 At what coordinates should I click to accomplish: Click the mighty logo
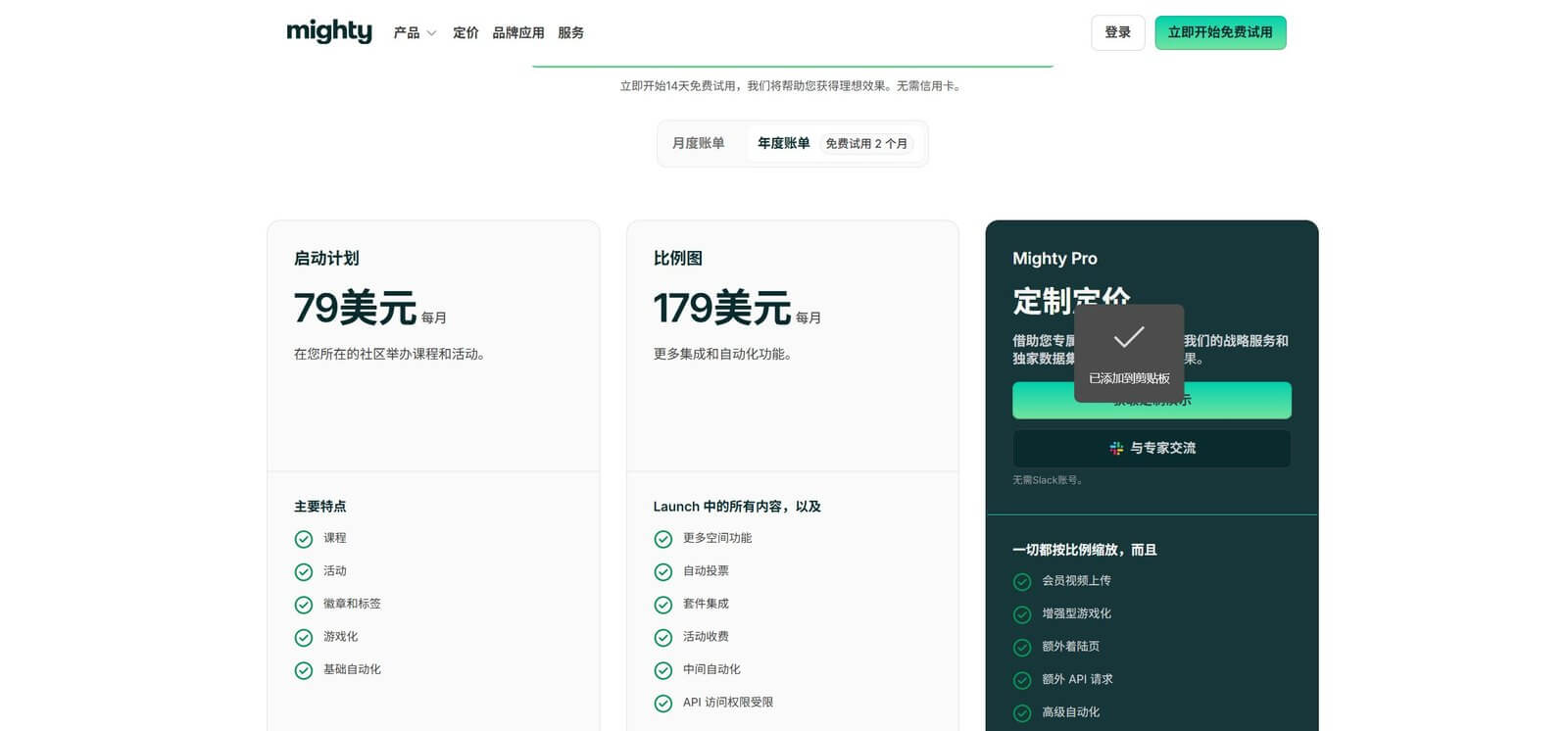coord(329,31)
